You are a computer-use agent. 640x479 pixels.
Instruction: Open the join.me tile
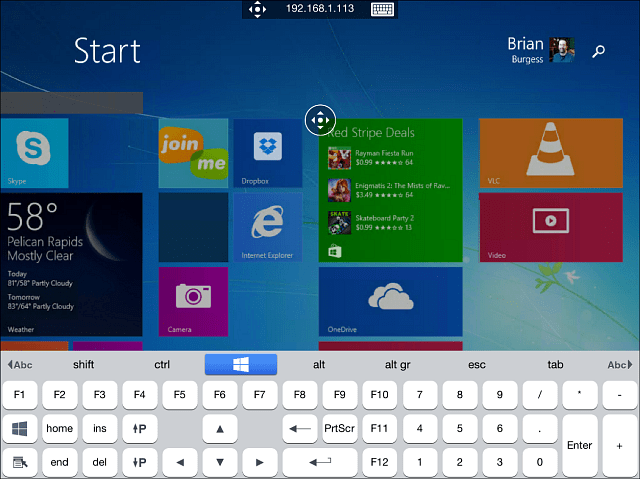click(x=193, y=153)
